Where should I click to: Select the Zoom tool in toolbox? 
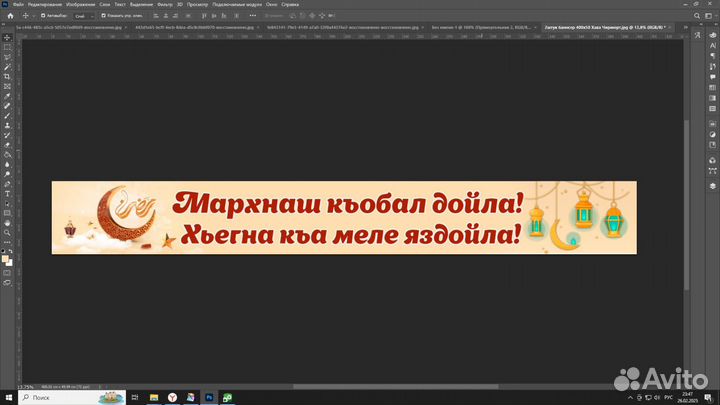pos(7,233)
